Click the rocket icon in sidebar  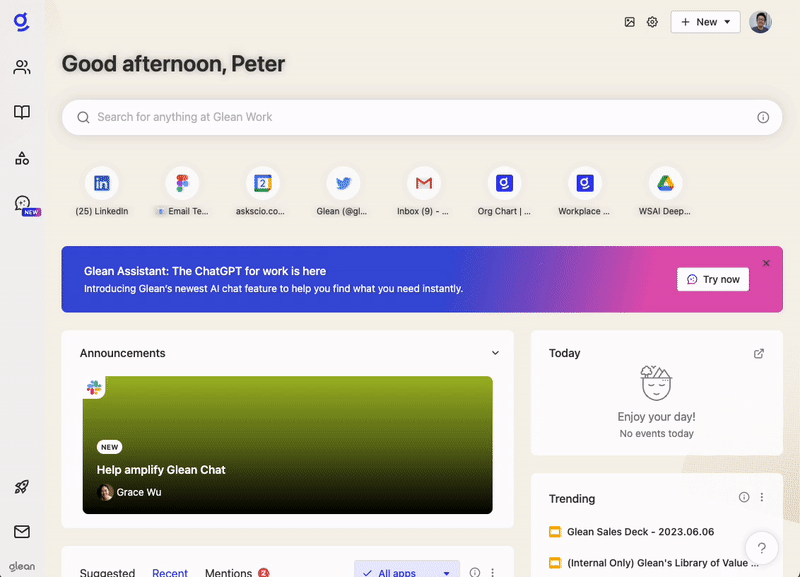tap(21, 487)
